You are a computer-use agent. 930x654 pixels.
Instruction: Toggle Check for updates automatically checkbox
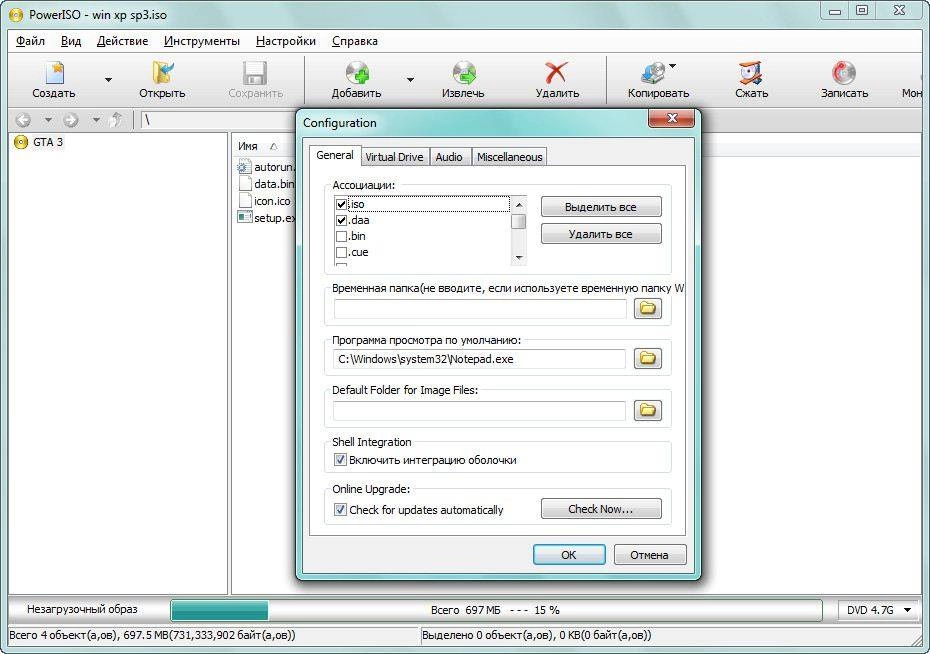pos(340,509)
